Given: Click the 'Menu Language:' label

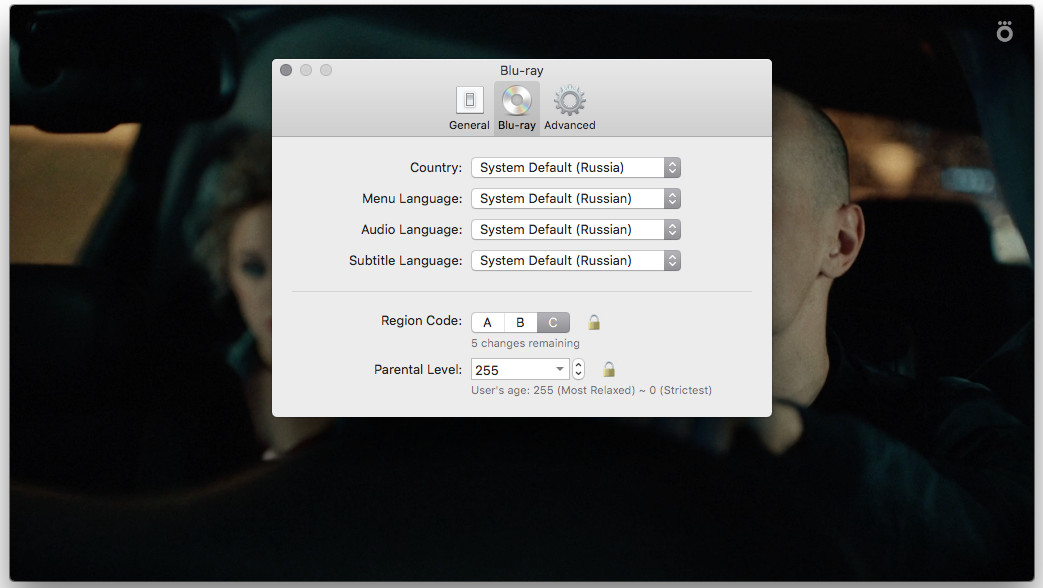Looking at the screenshot, I should pos(412,198).
